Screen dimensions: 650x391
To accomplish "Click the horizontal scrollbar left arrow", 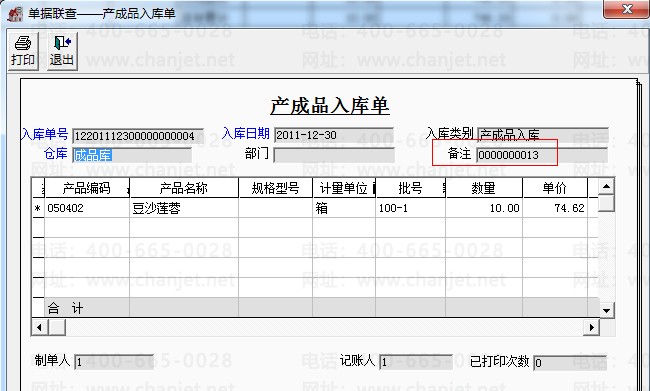I will click(39, 327).
